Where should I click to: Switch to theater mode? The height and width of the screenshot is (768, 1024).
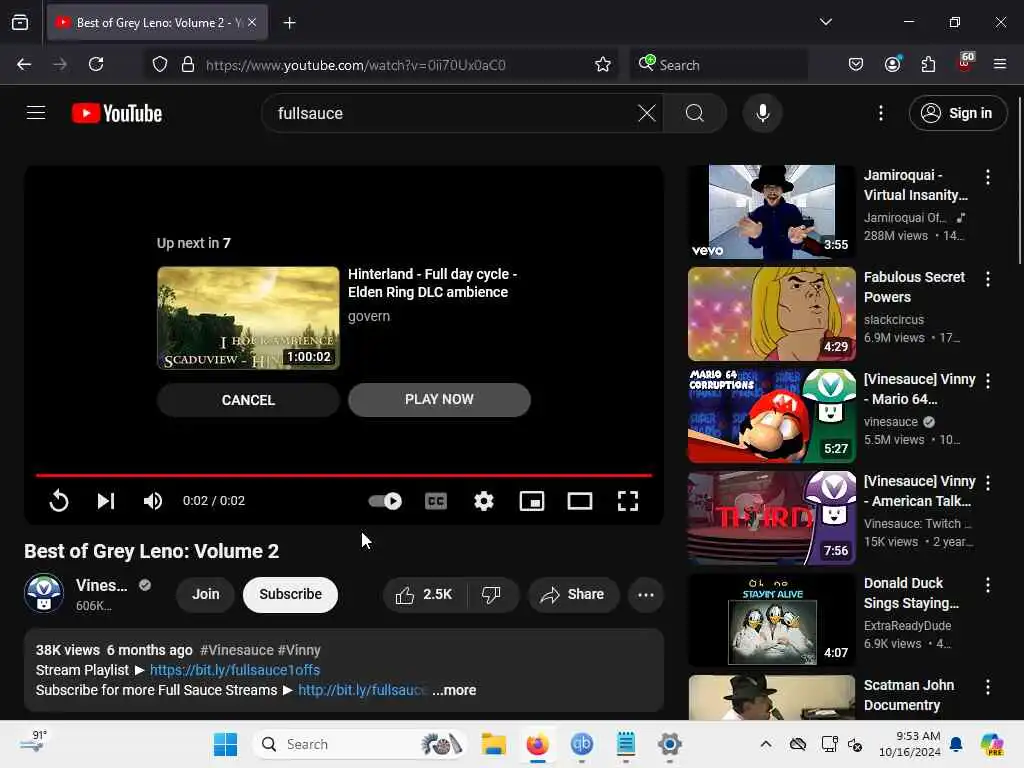[580, 501]
